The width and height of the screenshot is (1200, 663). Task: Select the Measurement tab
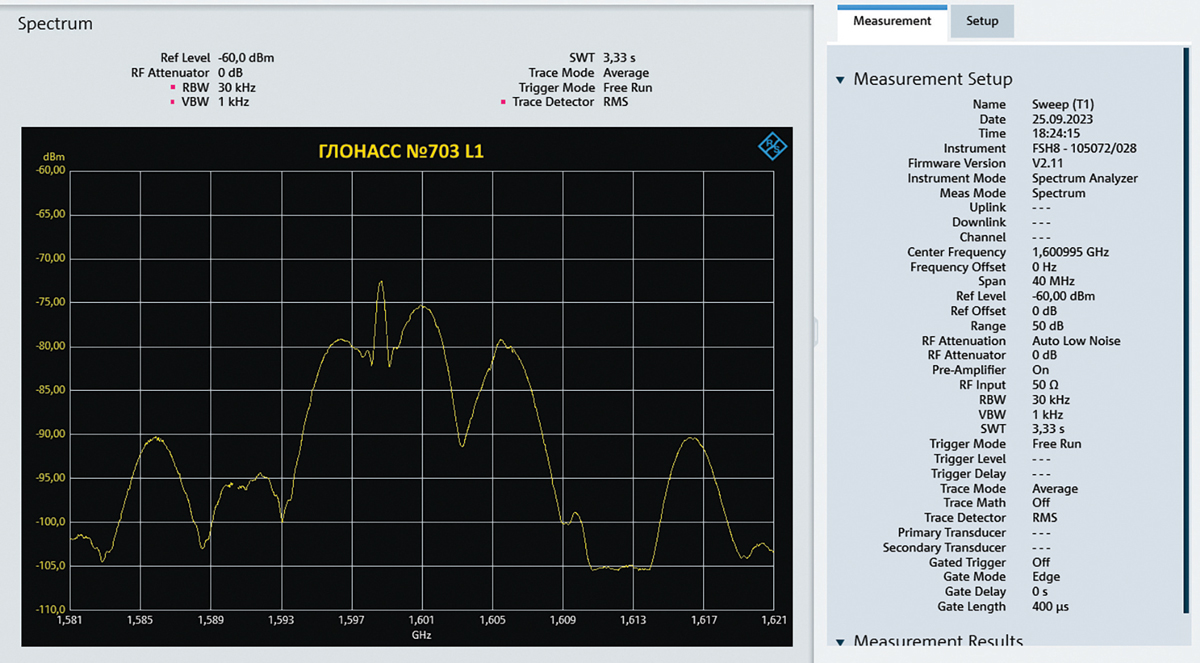[x=890, y=20]
